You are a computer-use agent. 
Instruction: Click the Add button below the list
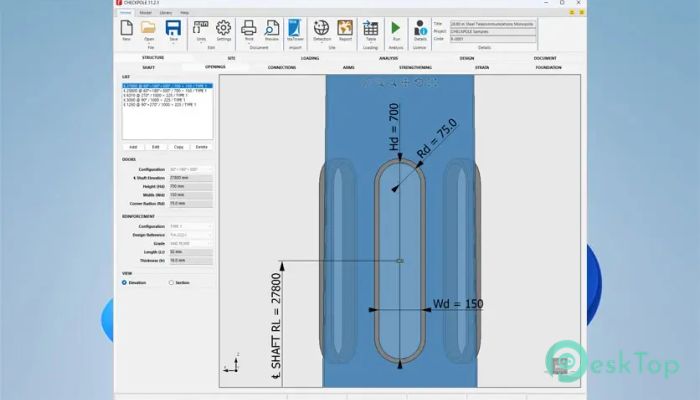pos(133,147)
